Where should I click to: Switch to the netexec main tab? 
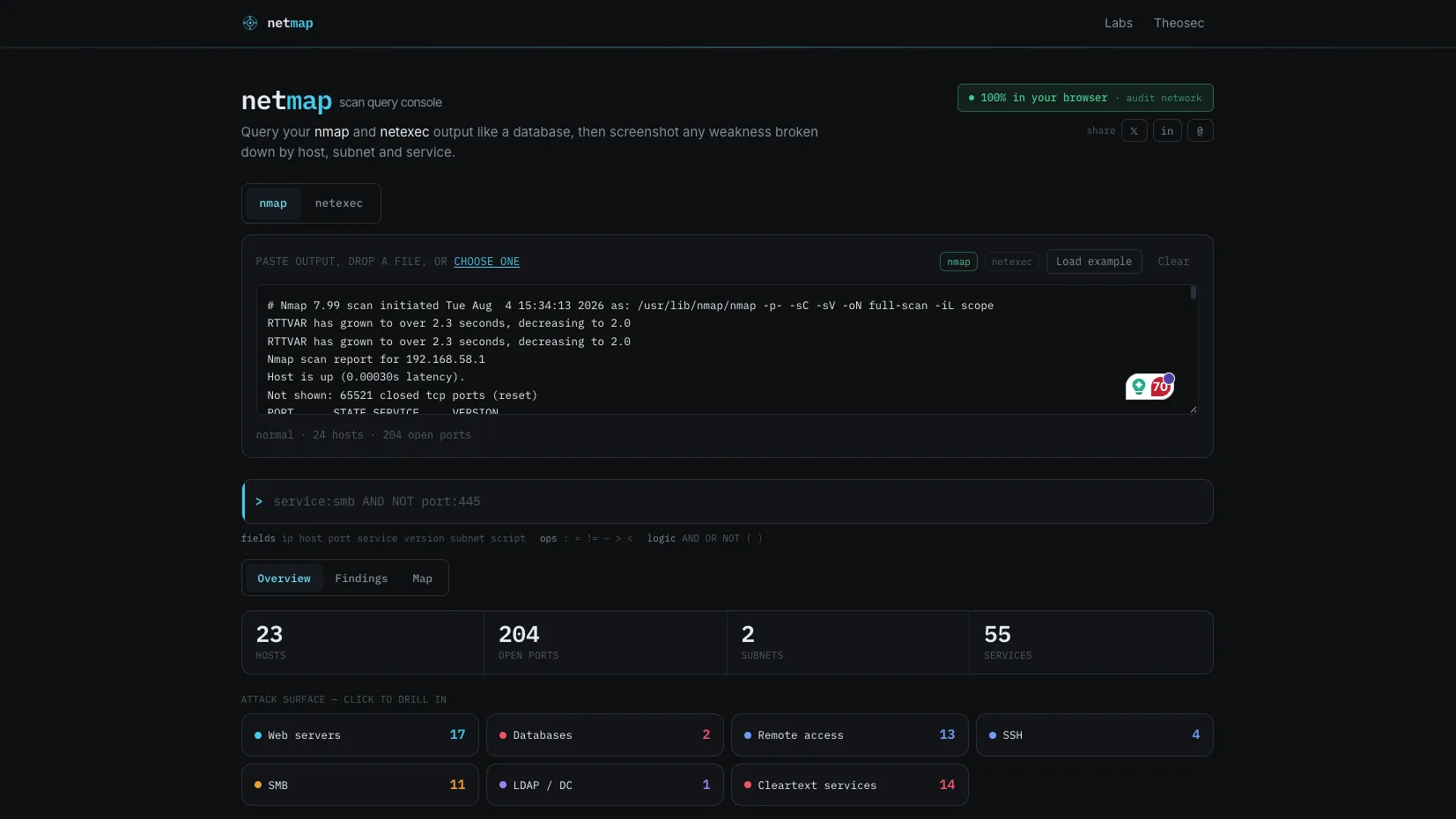(339, 203)
